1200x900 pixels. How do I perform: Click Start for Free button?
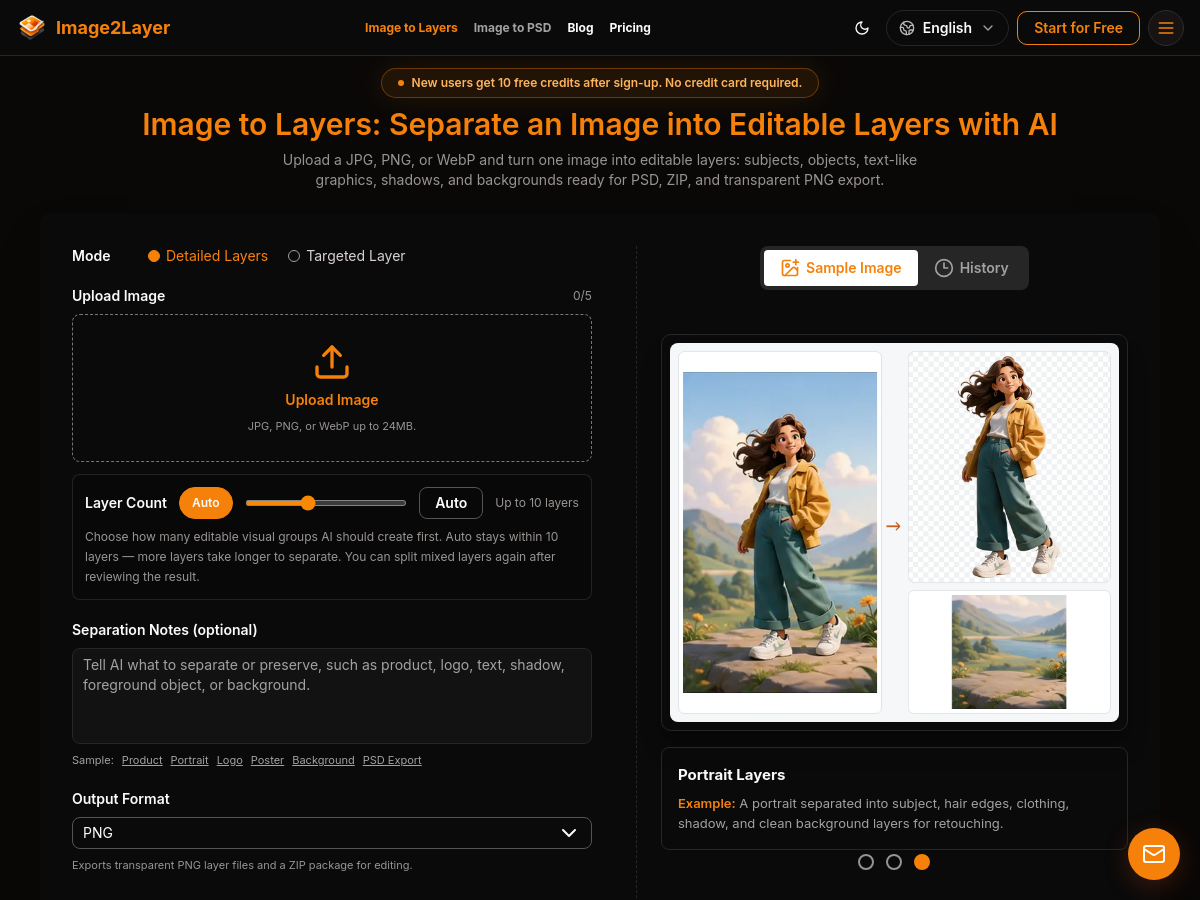tap(1078, 28)
